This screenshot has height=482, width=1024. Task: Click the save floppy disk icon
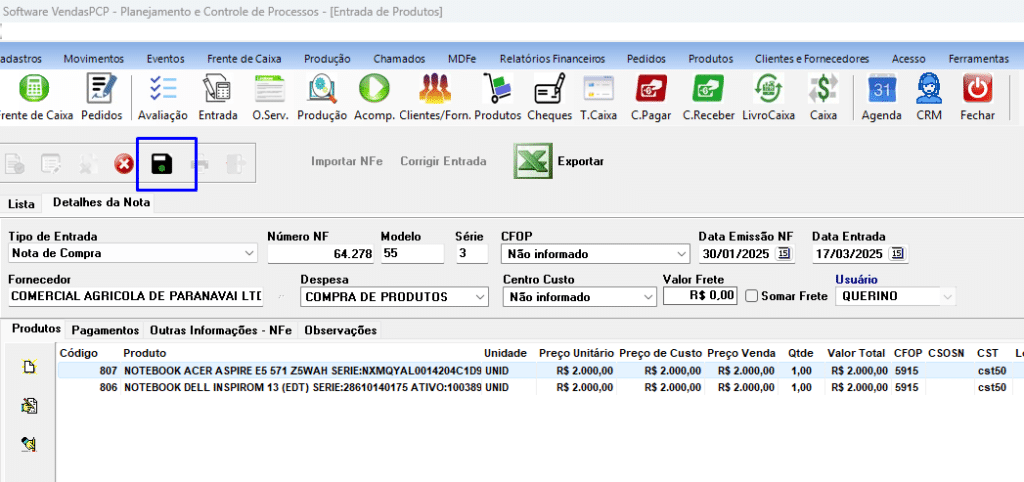click(161, 163)
